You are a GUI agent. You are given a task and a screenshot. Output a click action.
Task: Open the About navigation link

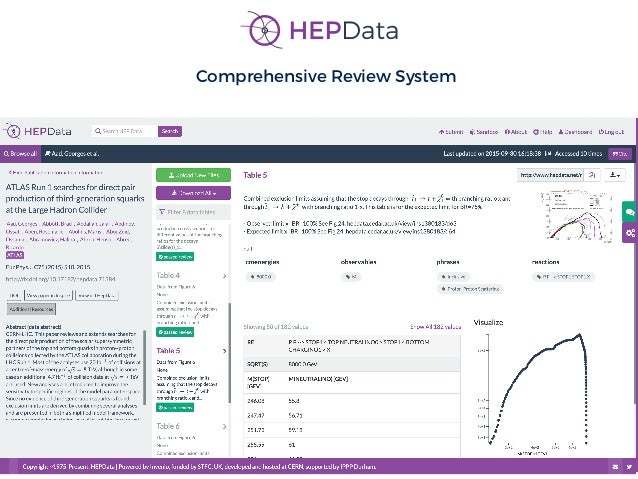pos(516,132)
